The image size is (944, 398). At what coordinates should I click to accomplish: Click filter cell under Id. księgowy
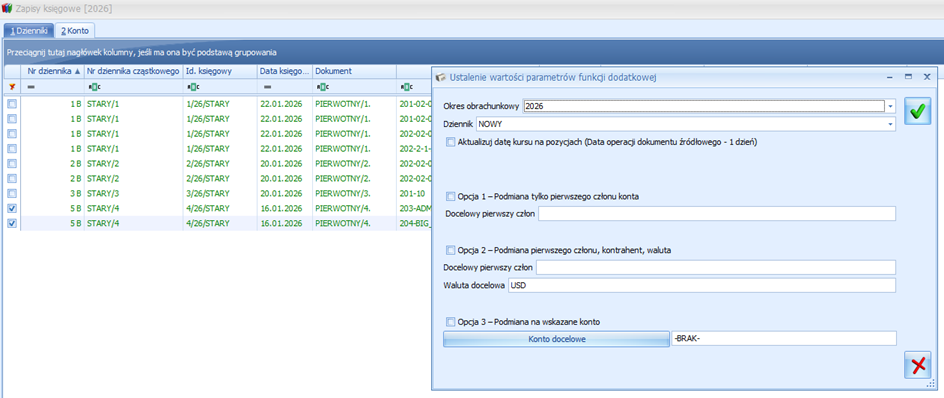[220, 87]
